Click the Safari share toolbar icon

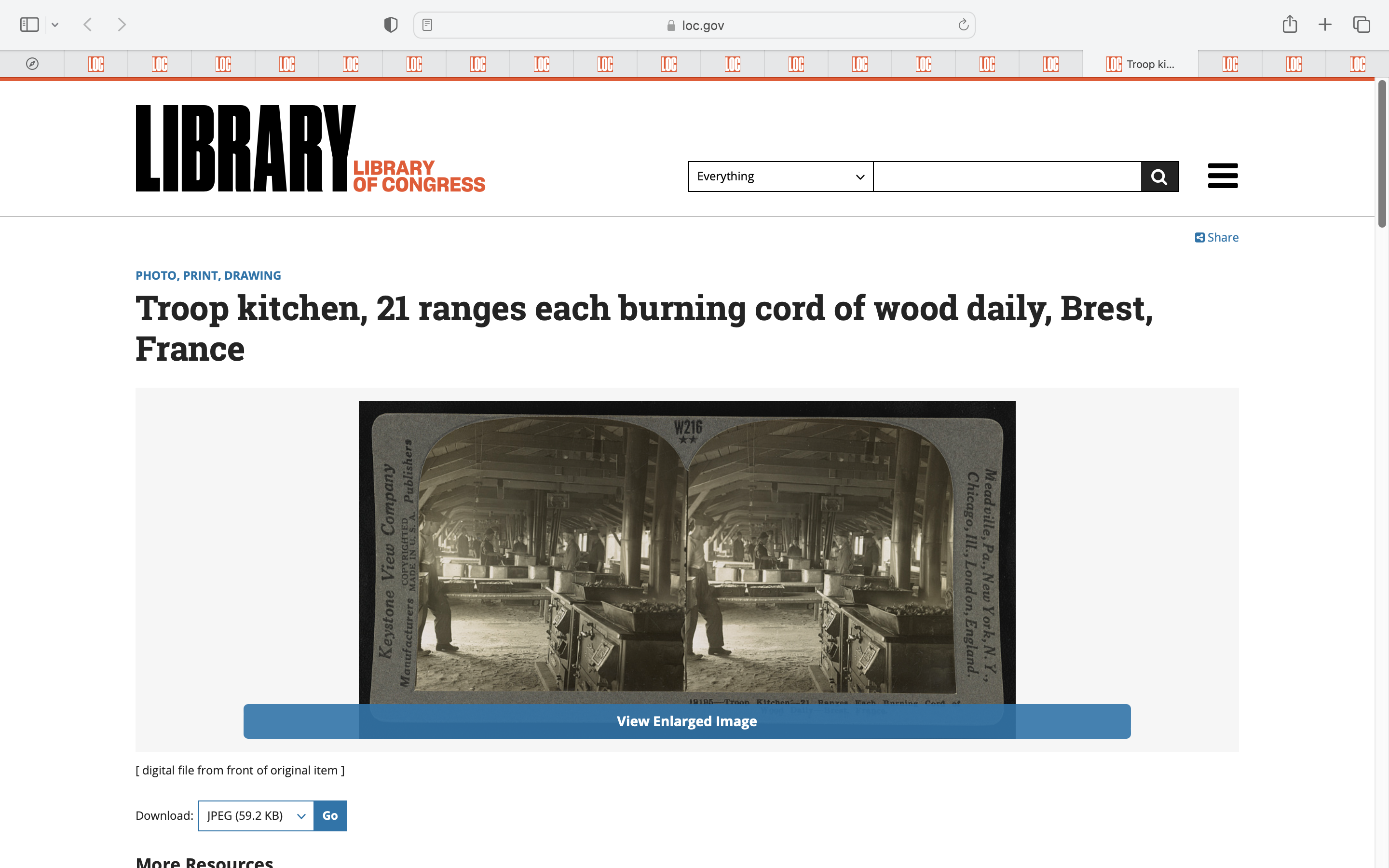[x=1290, y=25]
